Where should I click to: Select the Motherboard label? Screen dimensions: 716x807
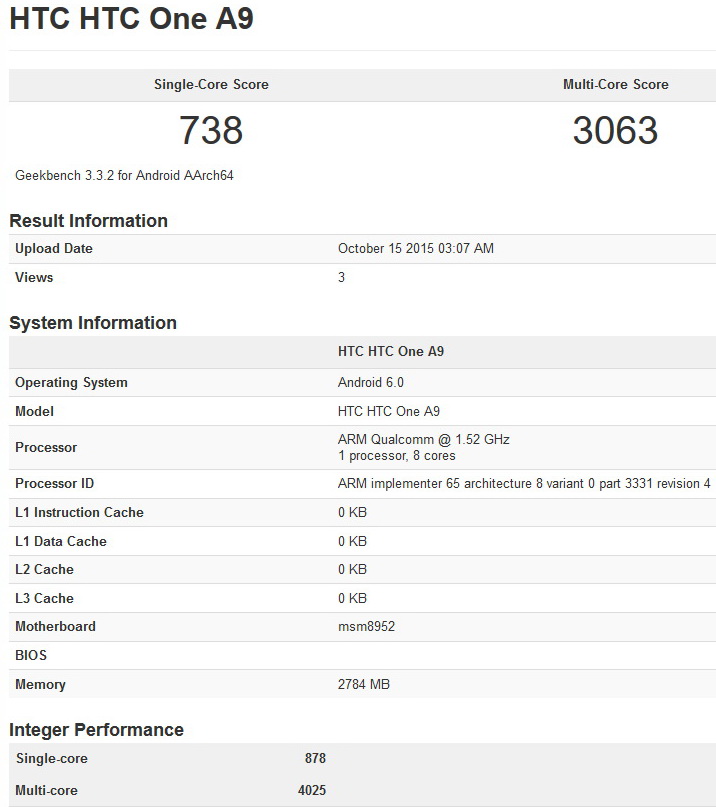coord(55,626)
